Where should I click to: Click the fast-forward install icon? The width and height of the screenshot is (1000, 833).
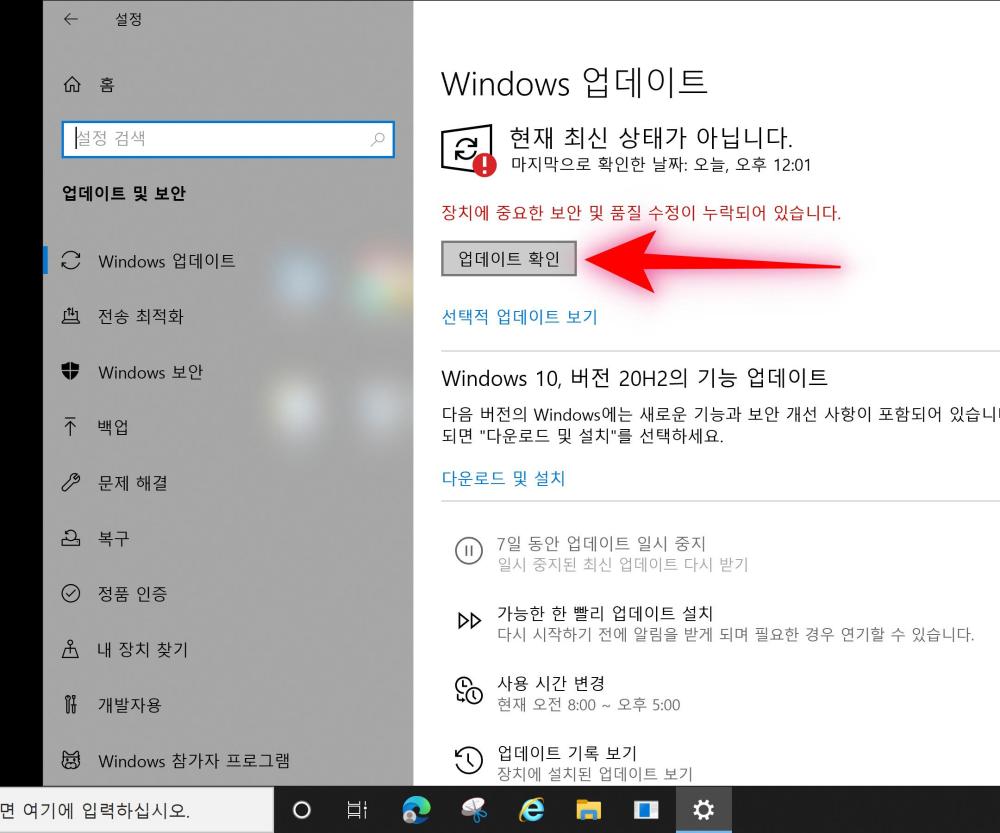[469, 620]
